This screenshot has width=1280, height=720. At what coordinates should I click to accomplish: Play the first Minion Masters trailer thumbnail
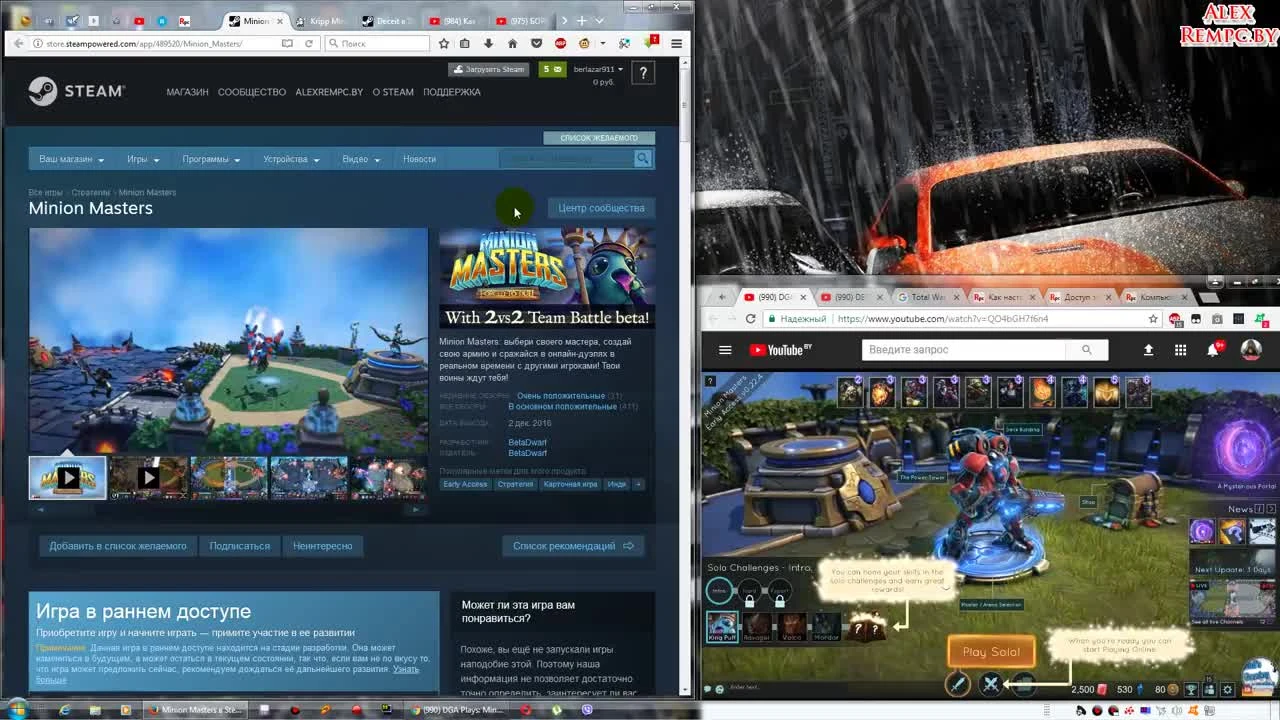coord(68,478)
